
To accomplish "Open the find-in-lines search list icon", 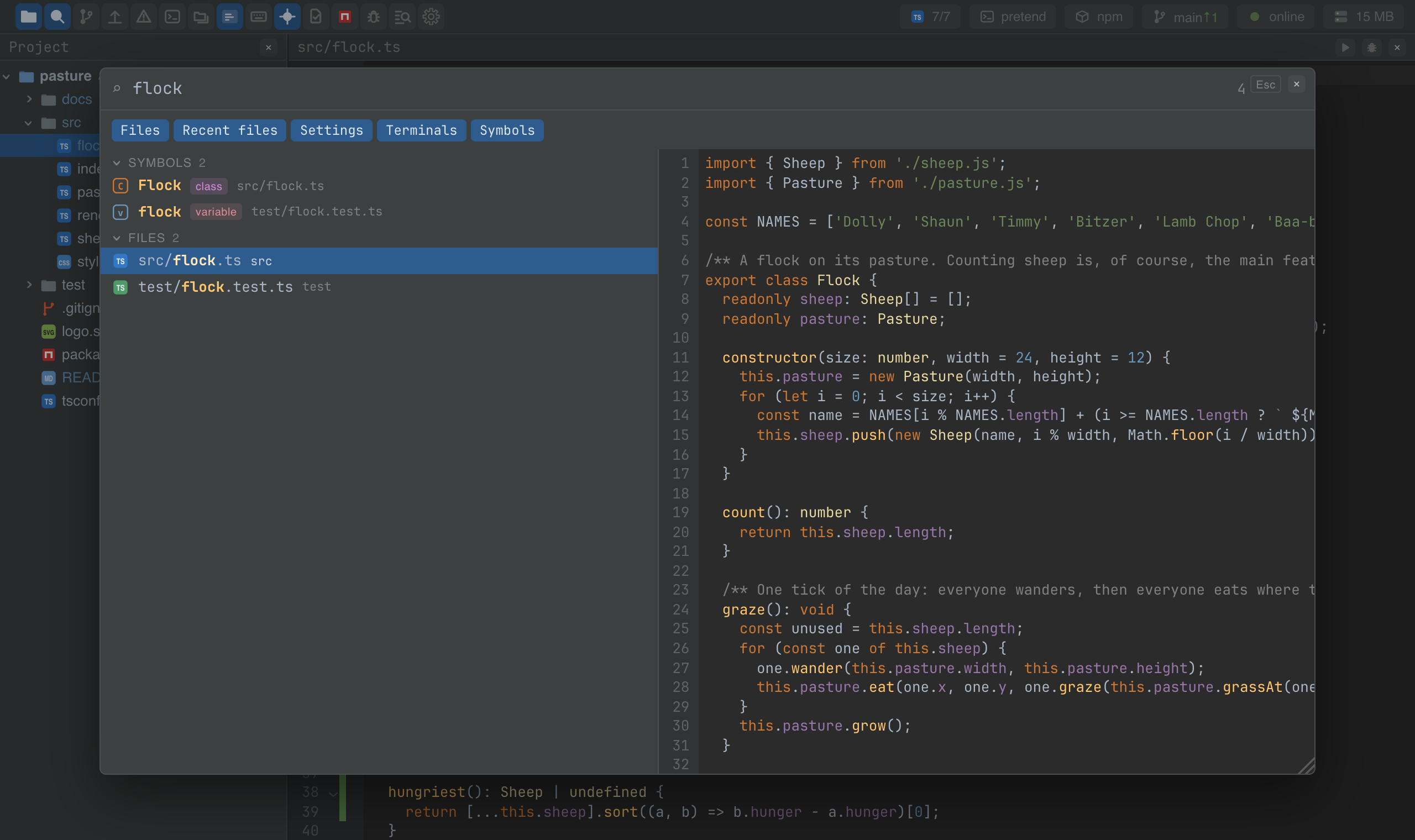I will tap(402, 17).
